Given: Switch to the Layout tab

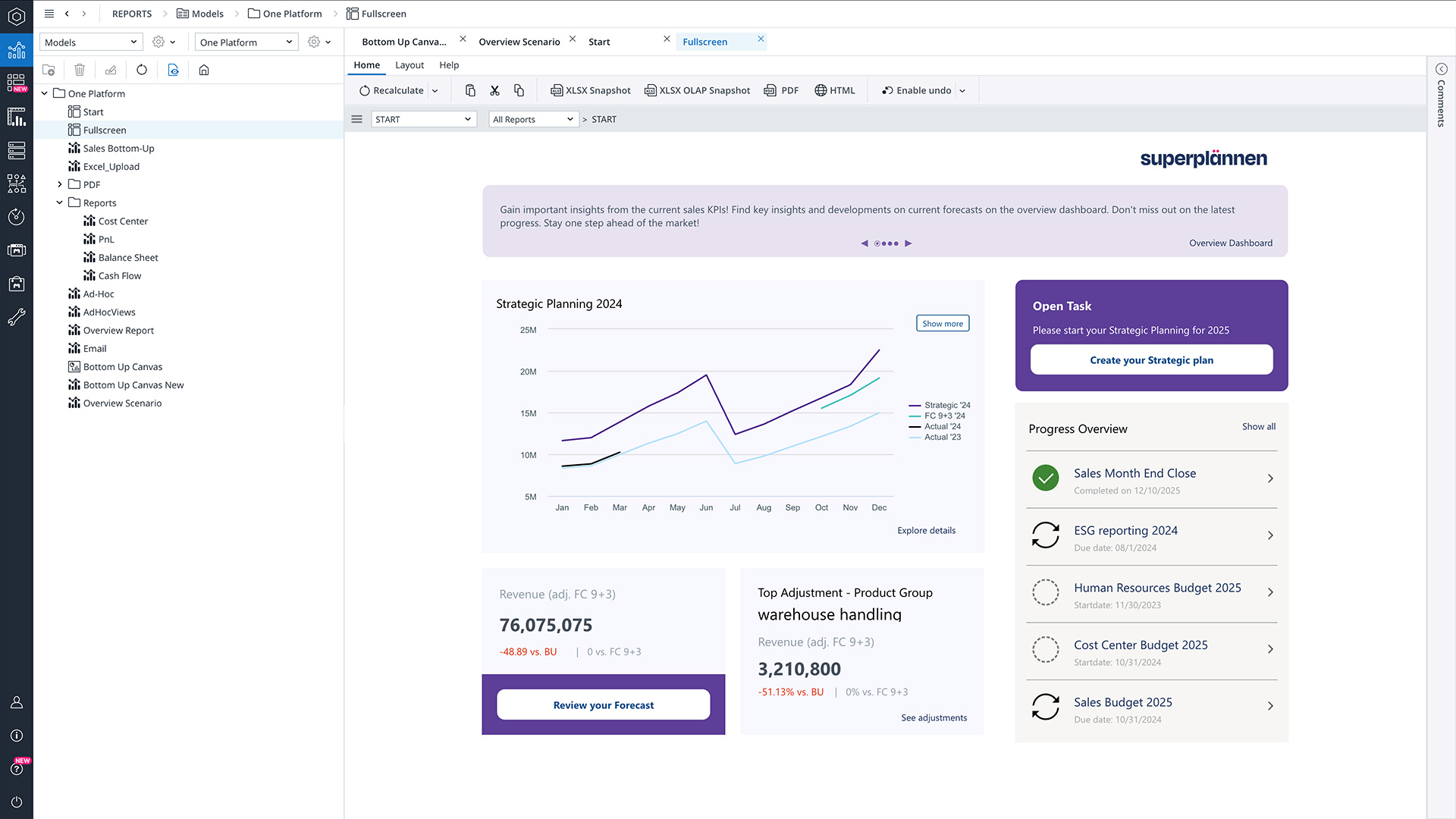Looking at the screenshot, I should (409, 65).
